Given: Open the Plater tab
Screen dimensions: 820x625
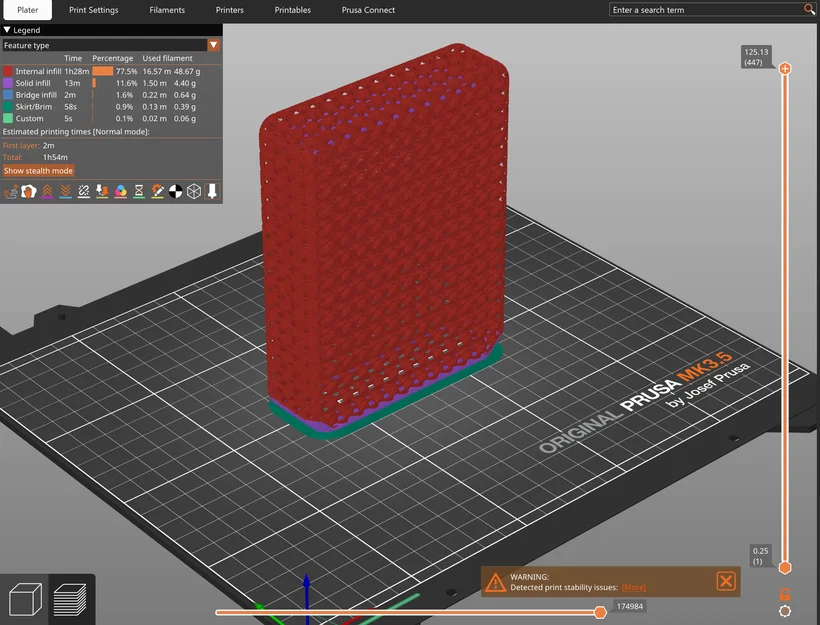Looking at the screenshot, I should point(27,10).
